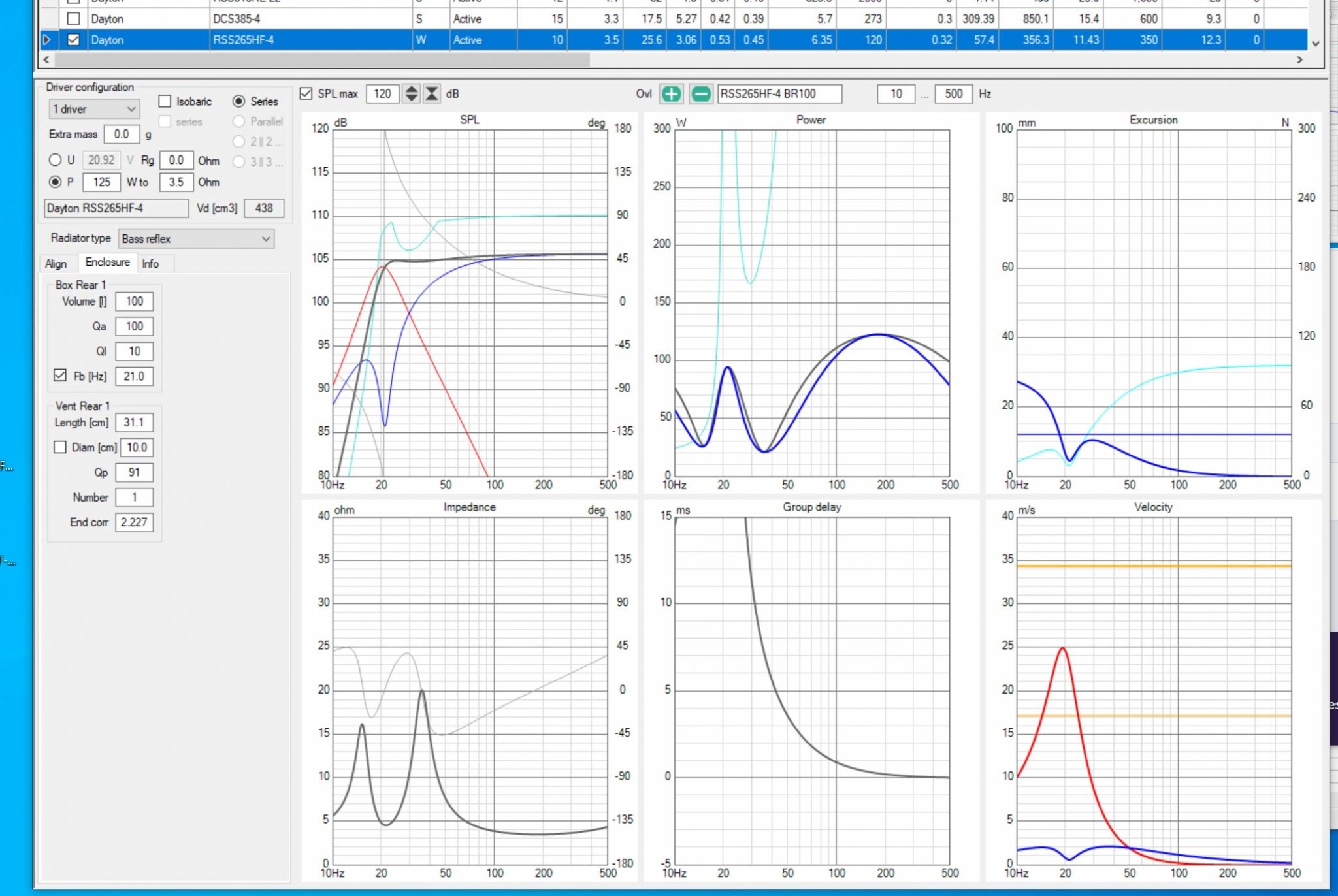
Task: Check the Diam [cm] checkbox
Action: click(x=60, y=447)
